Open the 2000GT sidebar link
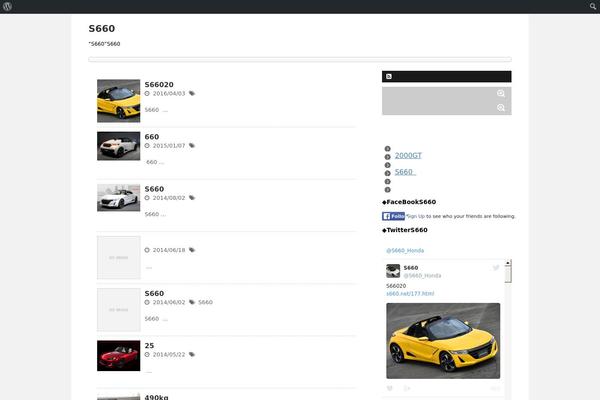The image size is (600, 400). pyautogui.click(x=408, y=155)
